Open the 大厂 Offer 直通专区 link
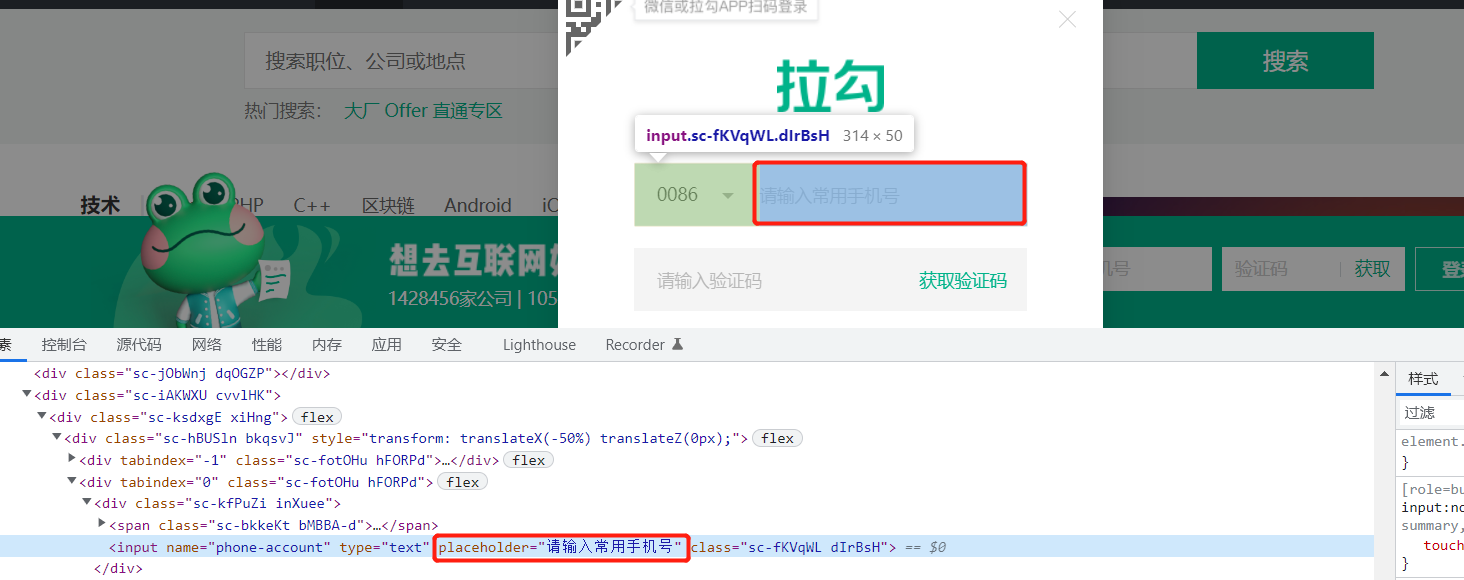1464x580 pixels. click(423, 111)
